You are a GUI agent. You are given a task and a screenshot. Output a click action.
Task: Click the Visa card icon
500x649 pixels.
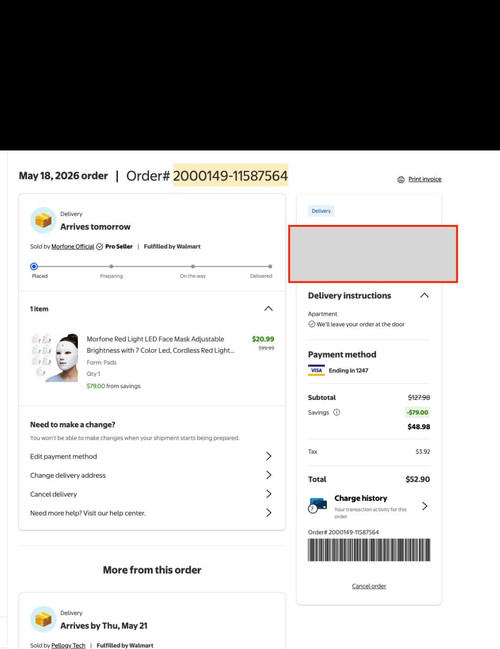click(316, 370)
